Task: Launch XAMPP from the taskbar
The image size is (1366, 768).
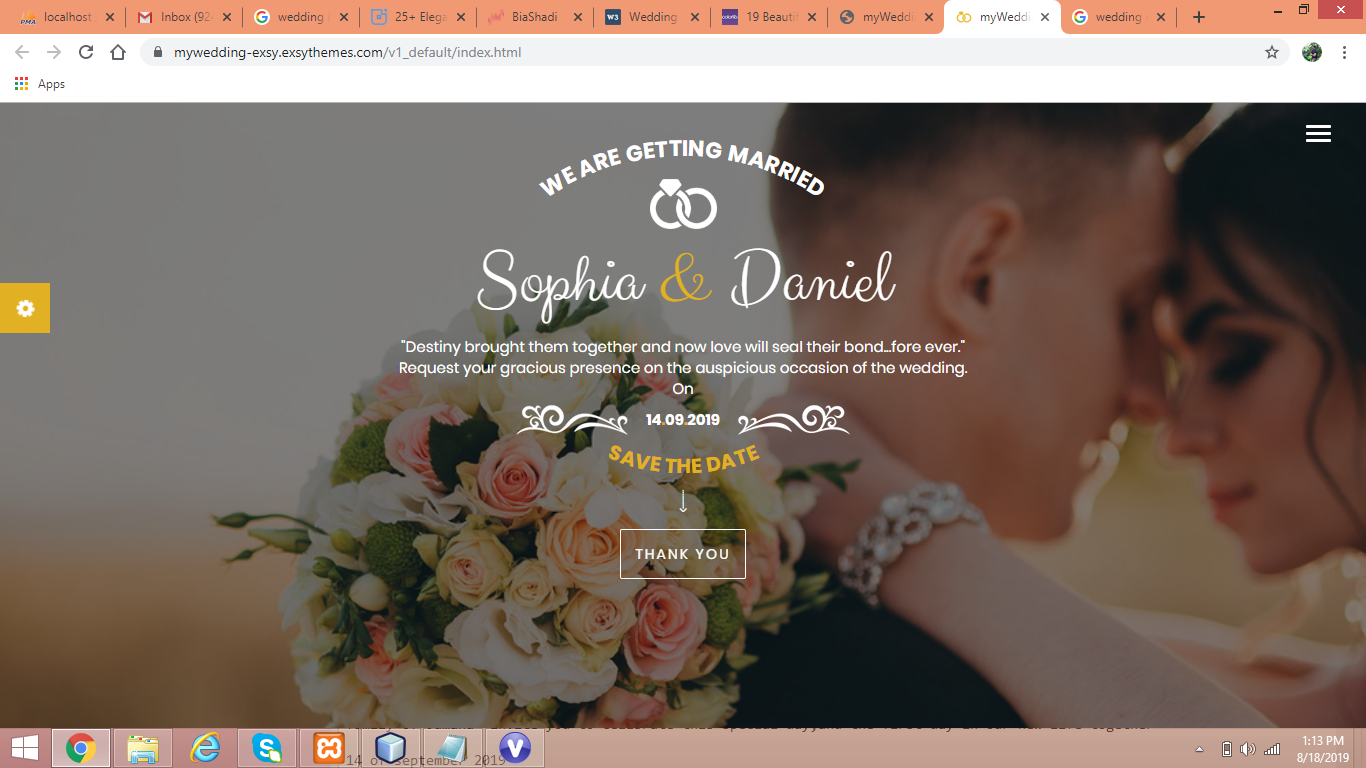Action: click(329, 747)
